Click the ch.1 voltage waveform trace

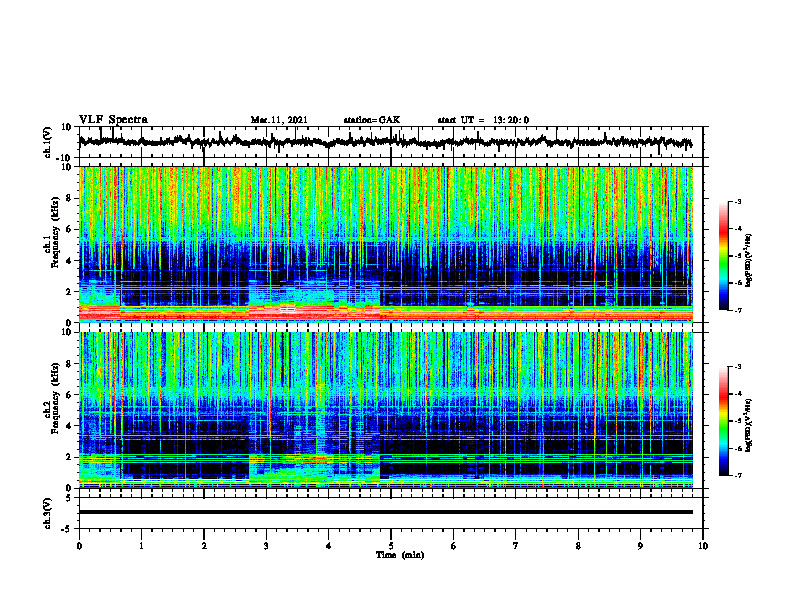pos(385,142)
